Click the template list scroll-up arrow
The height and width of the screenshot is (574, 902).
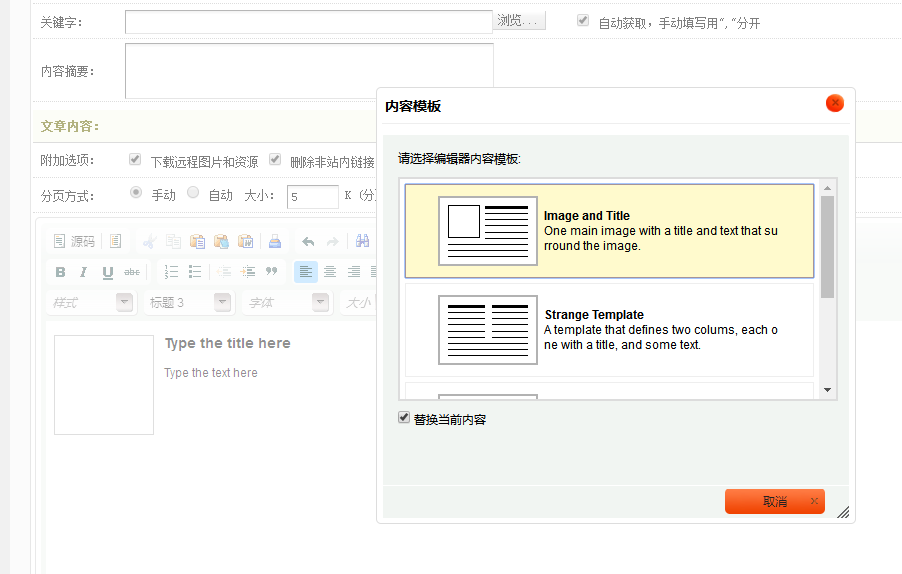[827, 188]
